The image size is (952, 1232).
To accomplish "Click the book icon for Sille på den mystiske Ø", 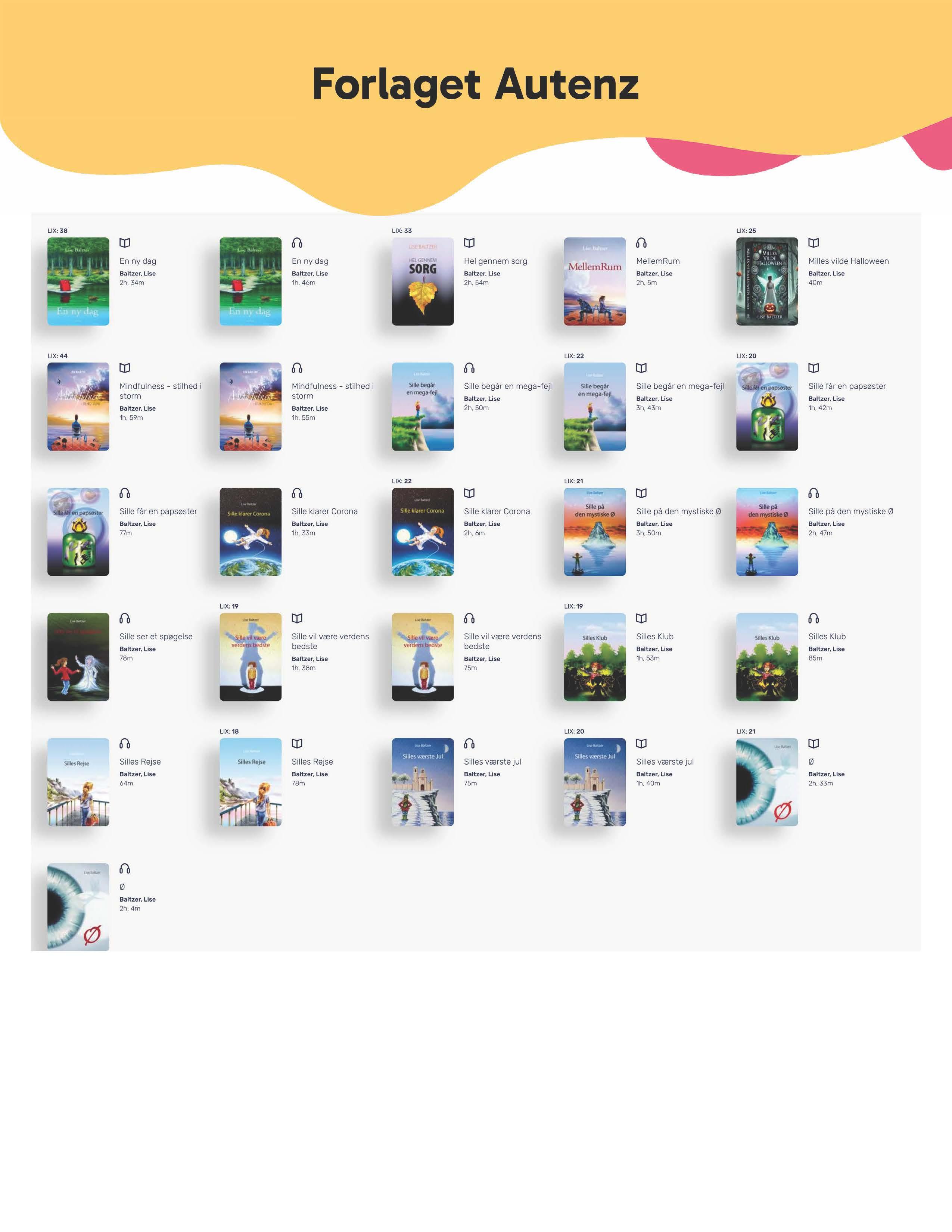I will point(641,493).
